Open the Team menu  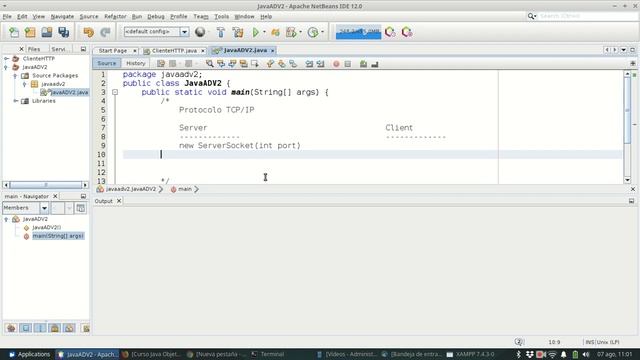(x=201, y=16)
